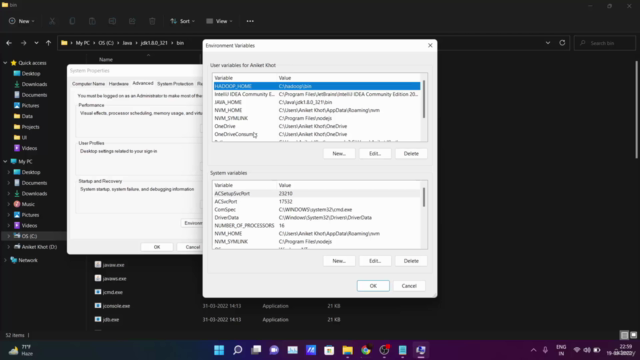Click OK in System Properties window

157,247
